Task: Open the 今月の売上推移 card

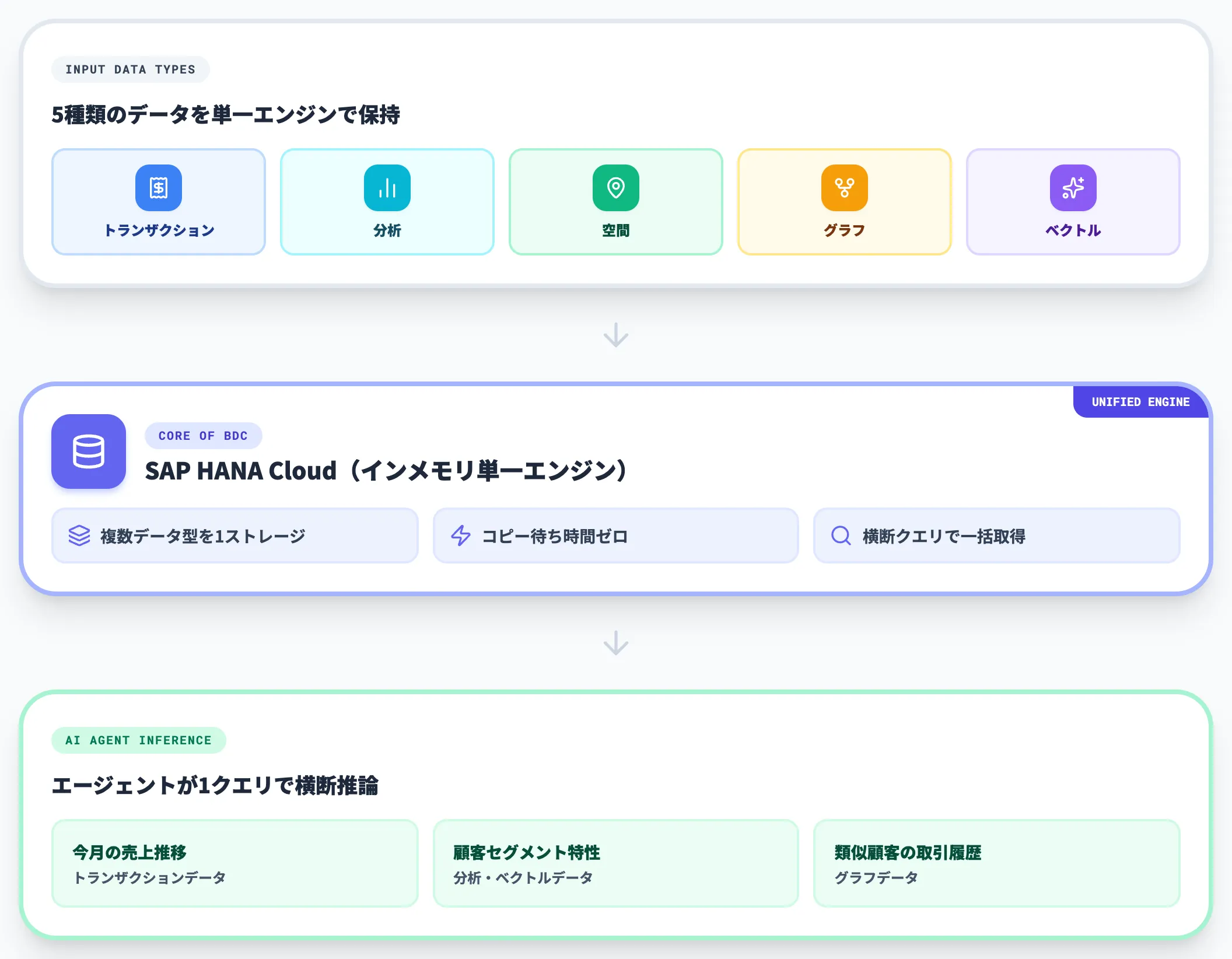Action: [x=235, y=863]
